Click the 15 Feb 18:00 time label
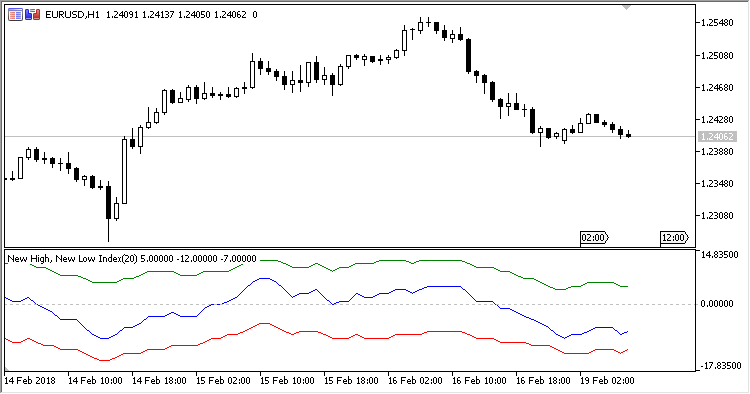Image resolution: width=750 pixels, height=394 pixels. [x=352, y=381]
